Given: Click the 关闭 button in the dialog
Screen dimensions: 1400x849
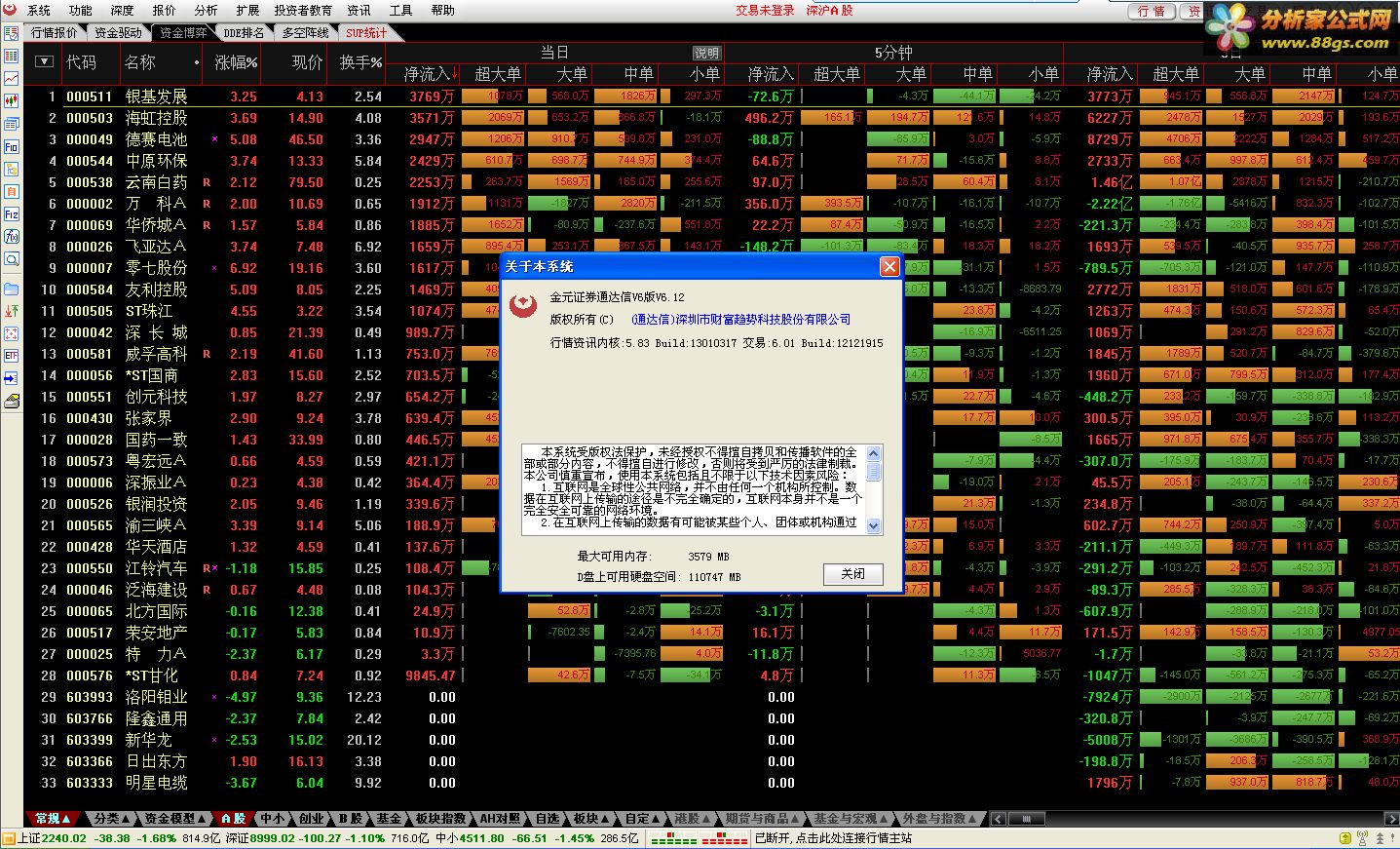Looking at the screenshot, I should pyautogui.click(x=853, y=574).
